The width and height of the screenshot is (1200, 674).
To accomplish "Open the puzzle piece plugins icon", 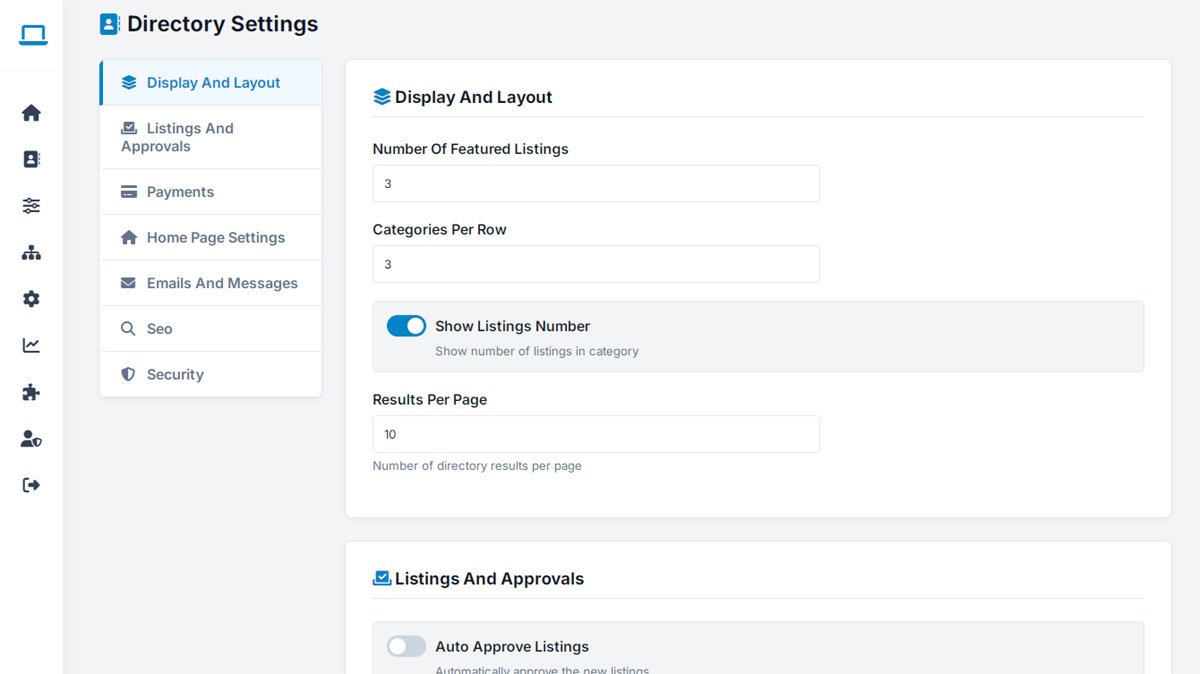I will (31, 392).
